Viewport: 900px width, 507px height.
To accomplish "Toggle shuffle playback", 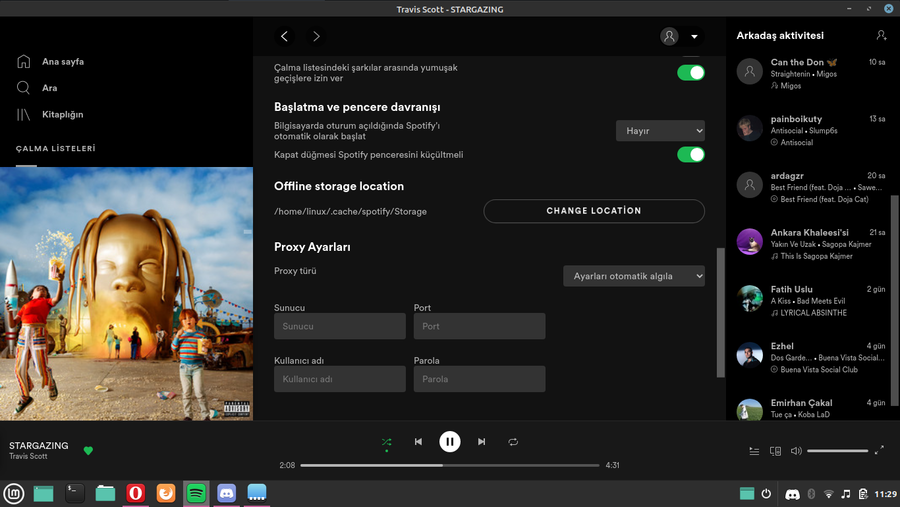I will [x=387, y=441].
